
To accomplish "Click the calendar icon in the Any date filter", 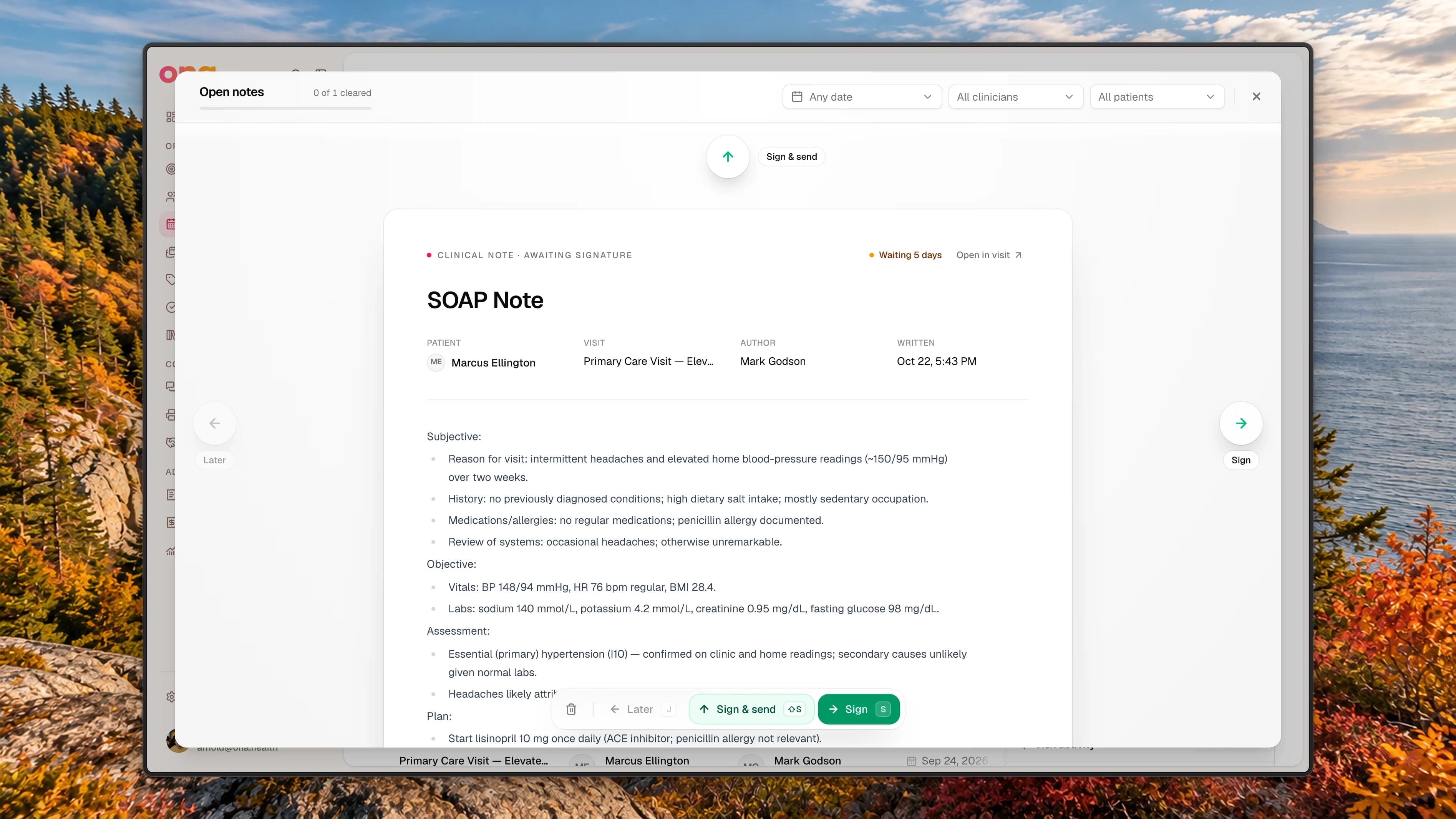I will (x=797, y=97).
